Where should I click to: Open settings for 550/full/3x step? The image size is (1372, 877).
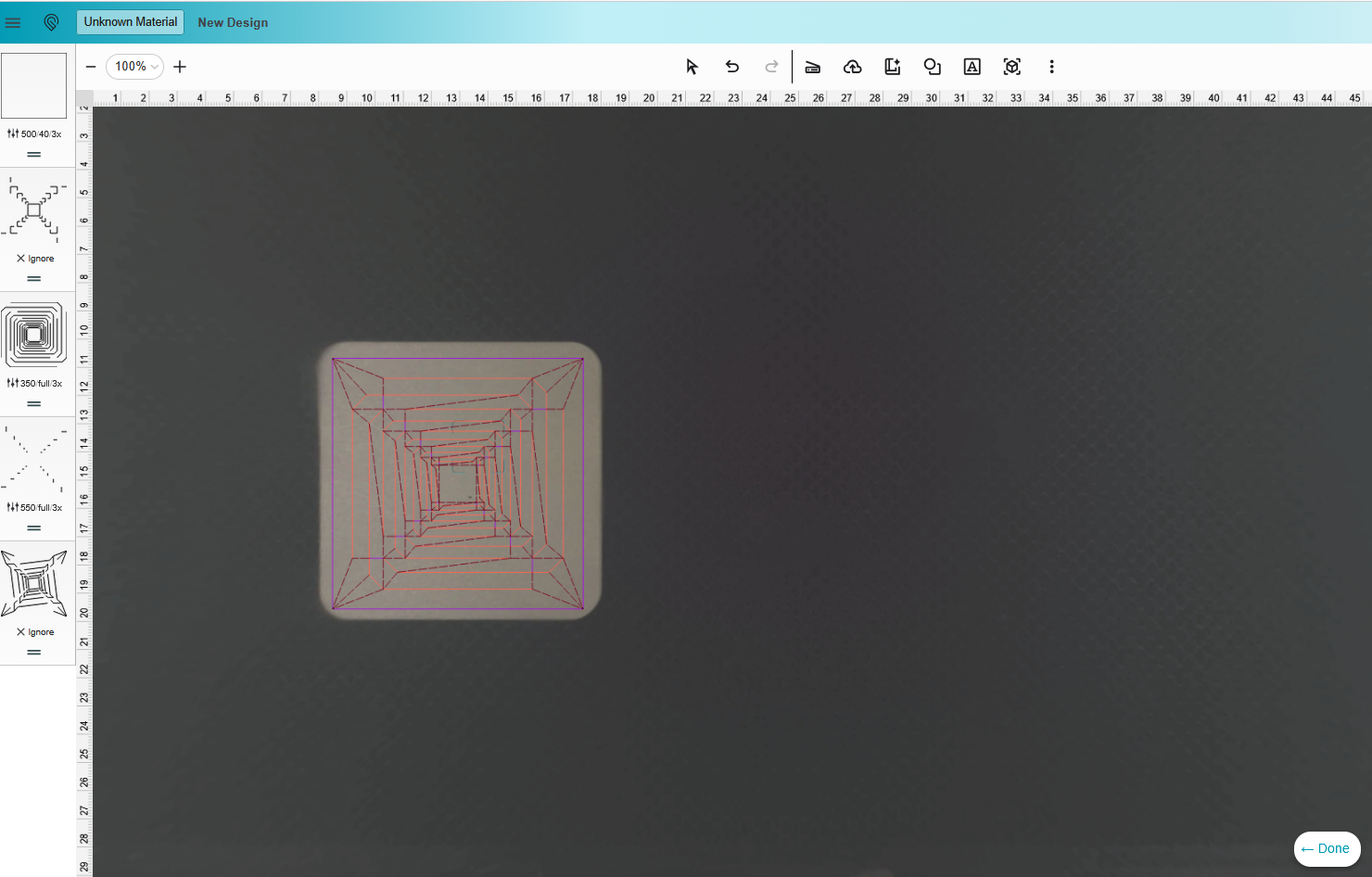pos(34,508)
